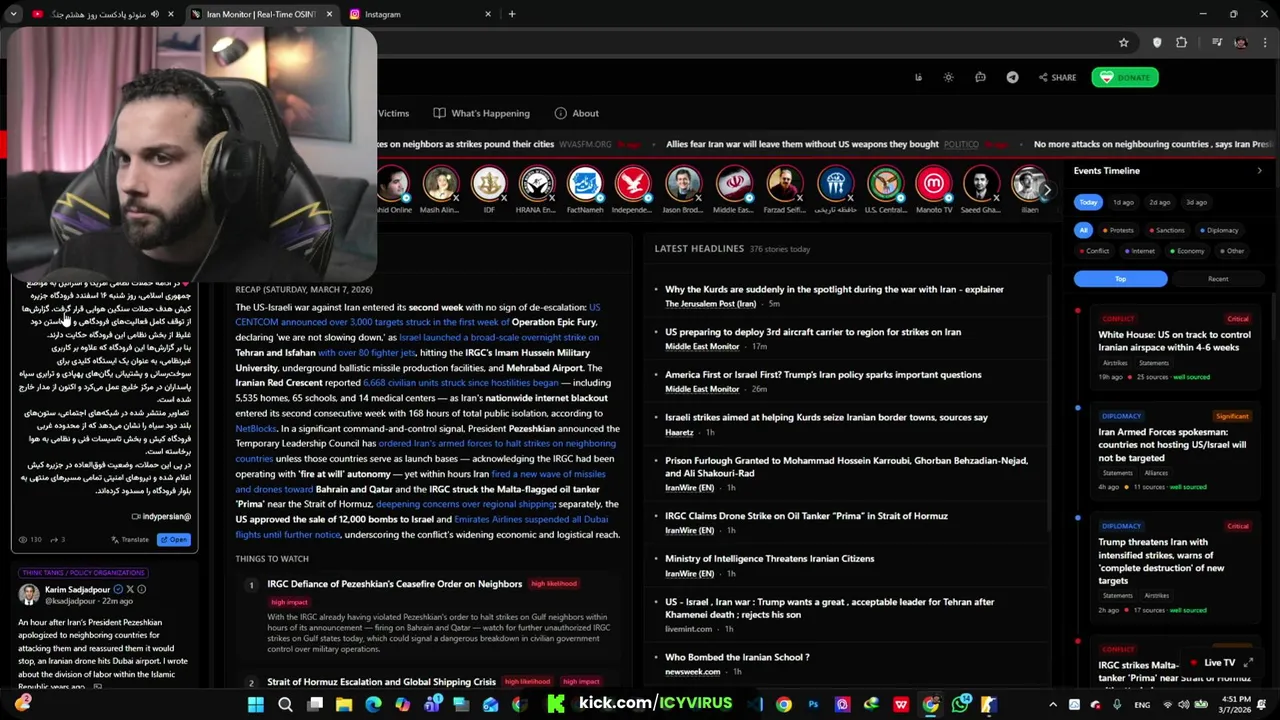Image resolution: width=1280 pixels, height=720 pixels.
Task: Select the Masih Alinejad source avatar
Action: [x=440, y=184]
